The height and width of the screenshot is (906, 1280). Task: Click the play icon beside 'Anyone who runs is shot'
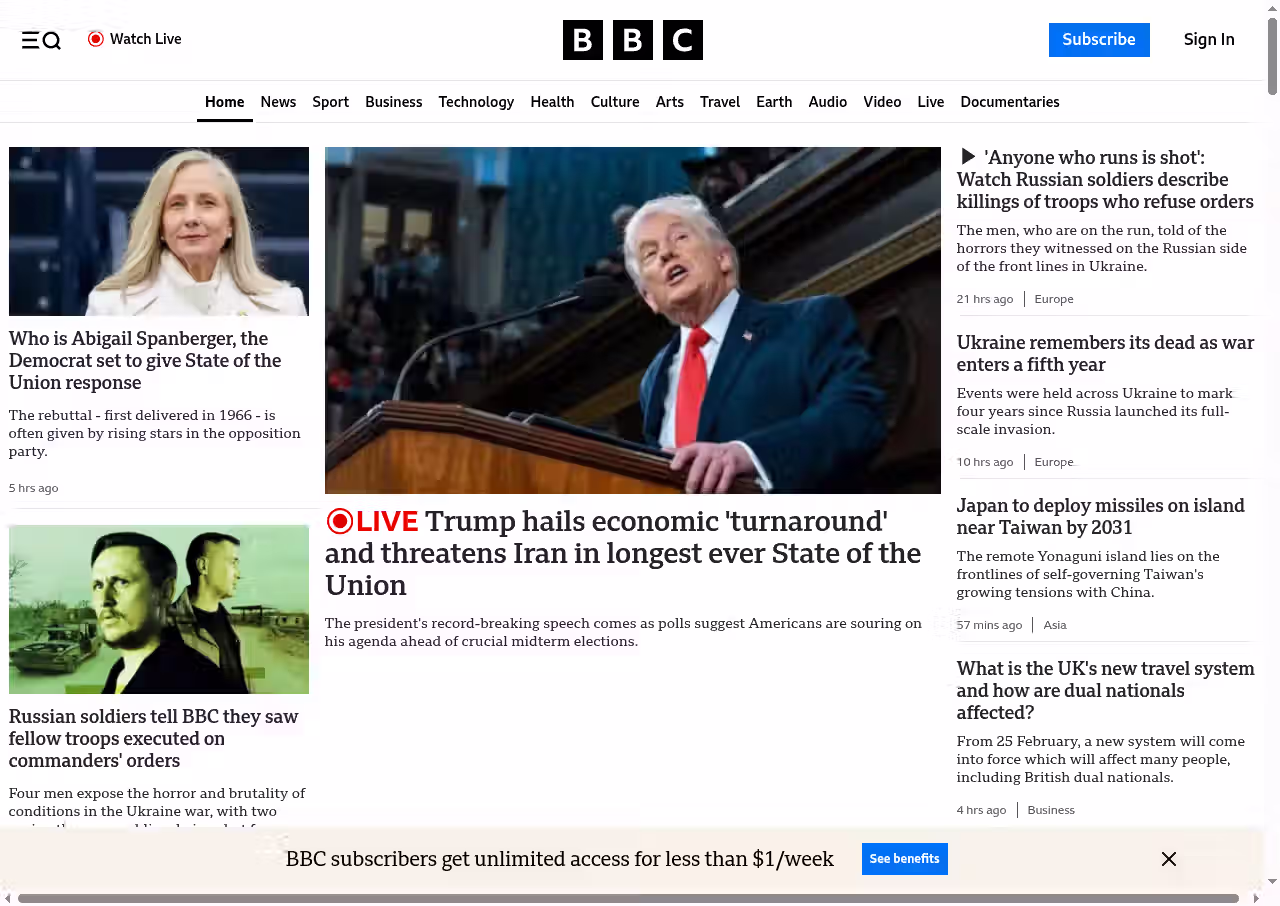click(967, 157)
